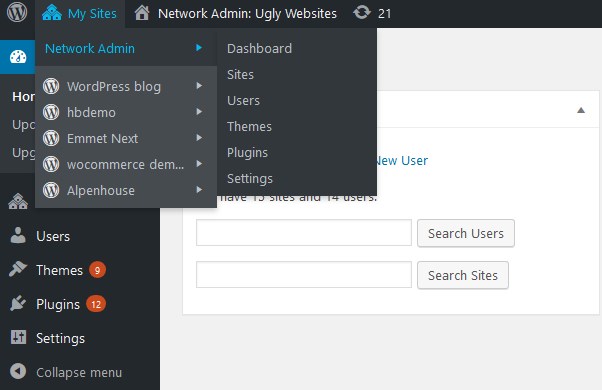Collapse the dashboard widget using triangle toggle

(581, 110)
